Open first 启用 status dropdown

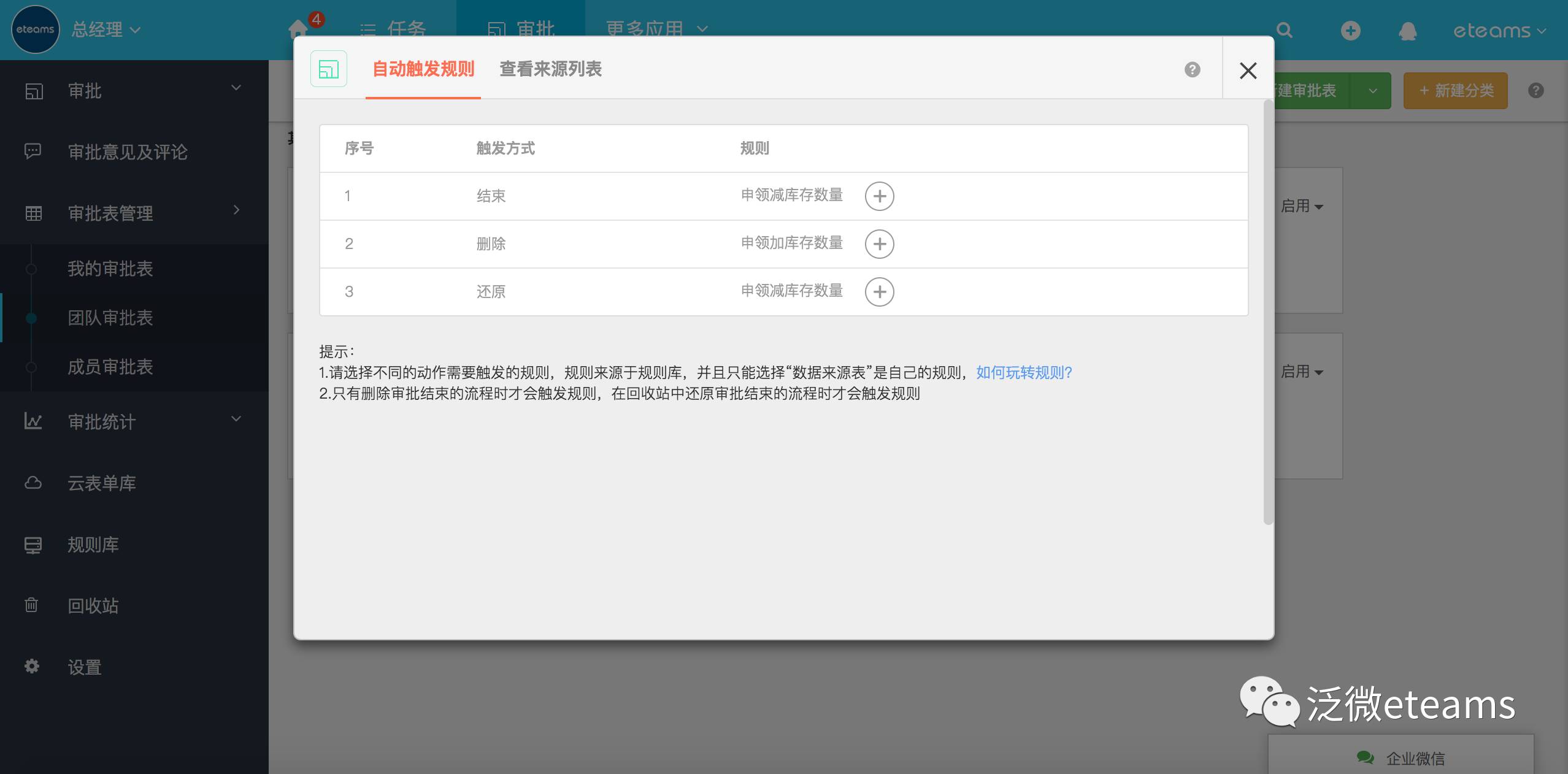click(1302, 206)
